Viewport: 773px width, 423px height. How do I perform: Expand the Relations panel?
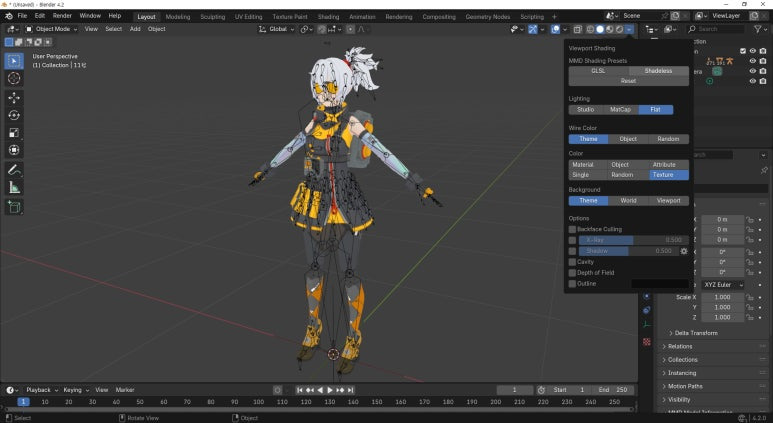tap(680, 347)
